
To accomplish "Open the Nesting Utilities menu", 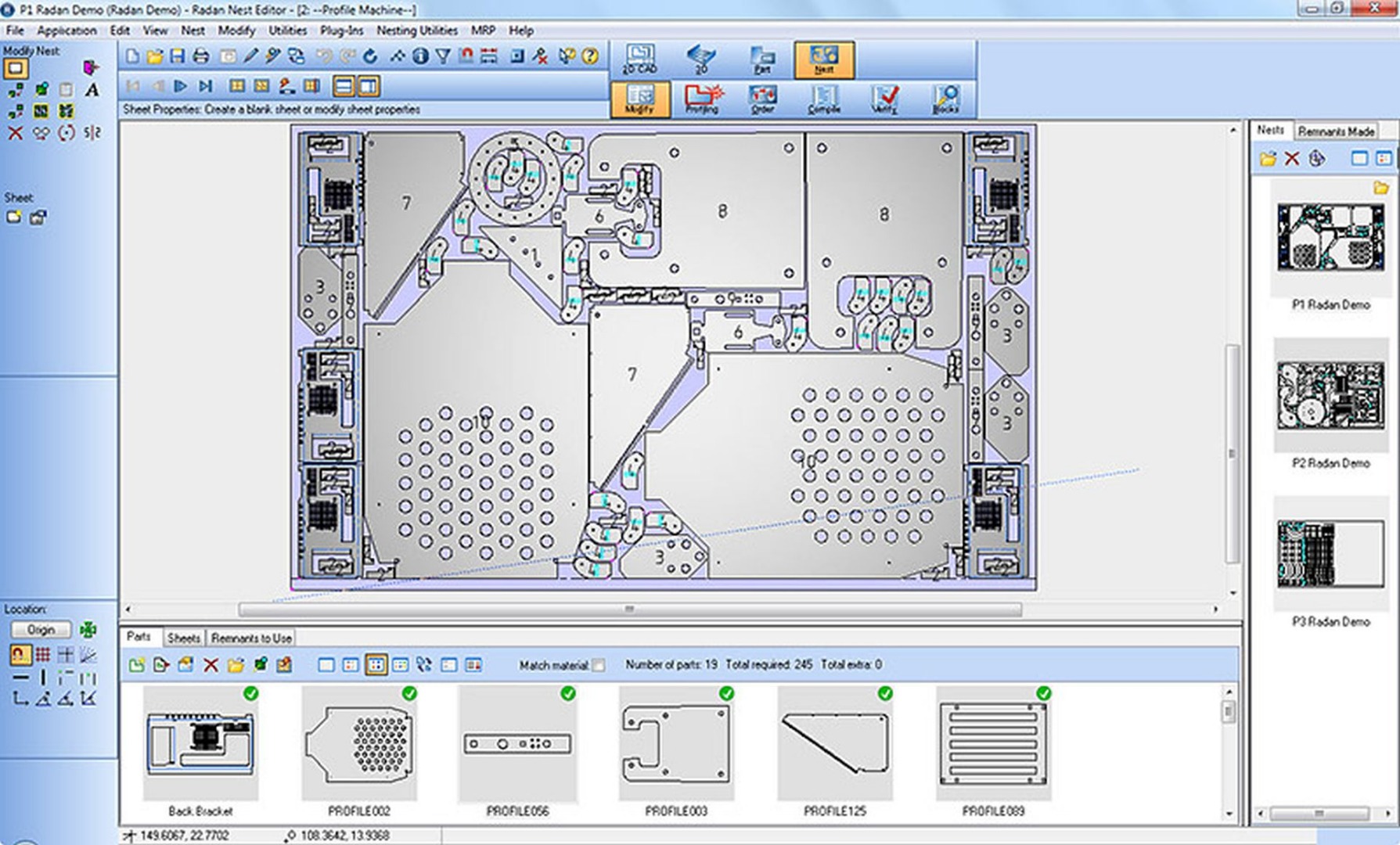I will (x=416, y=31).
